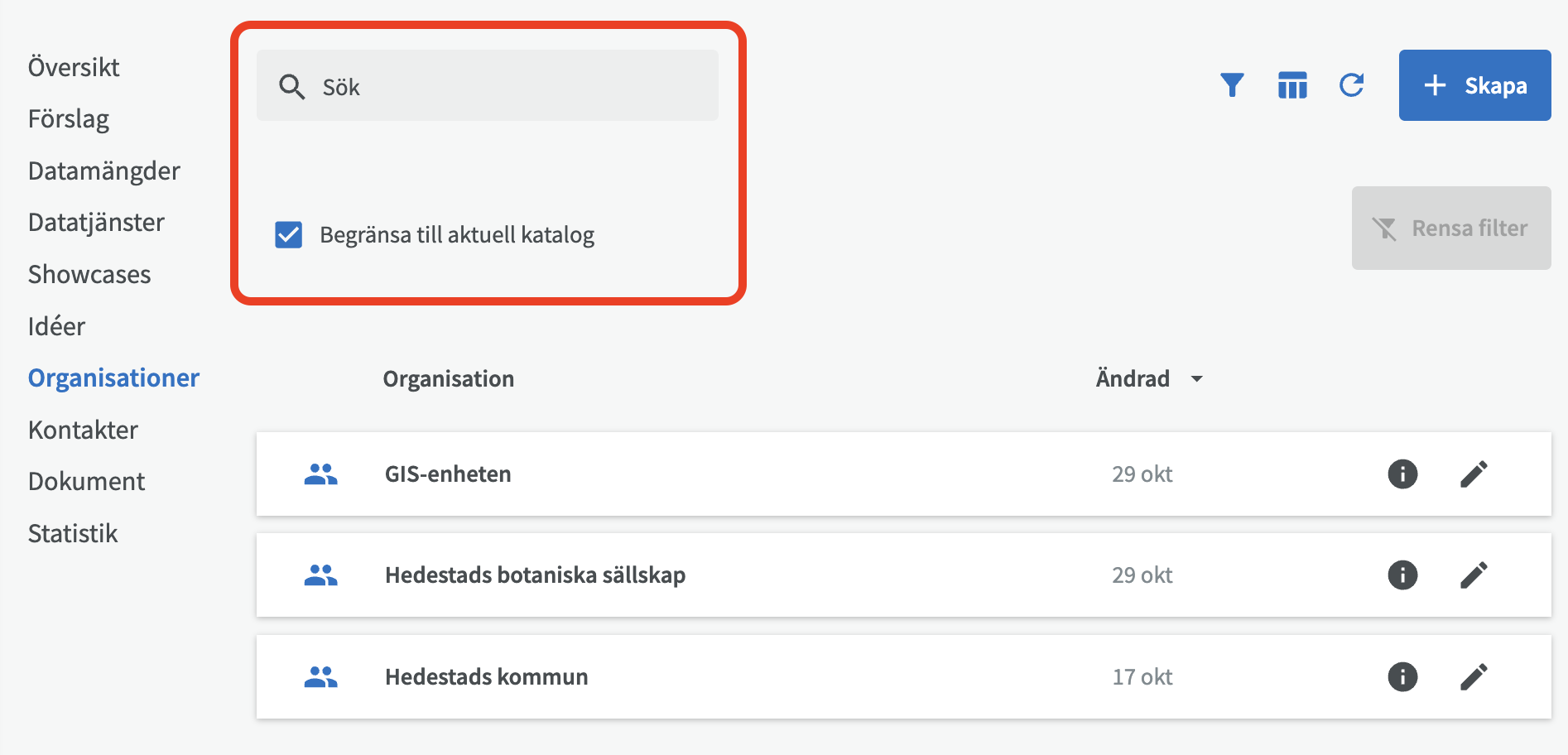Open info for GIS-enheten

(x=1402, y=474)
